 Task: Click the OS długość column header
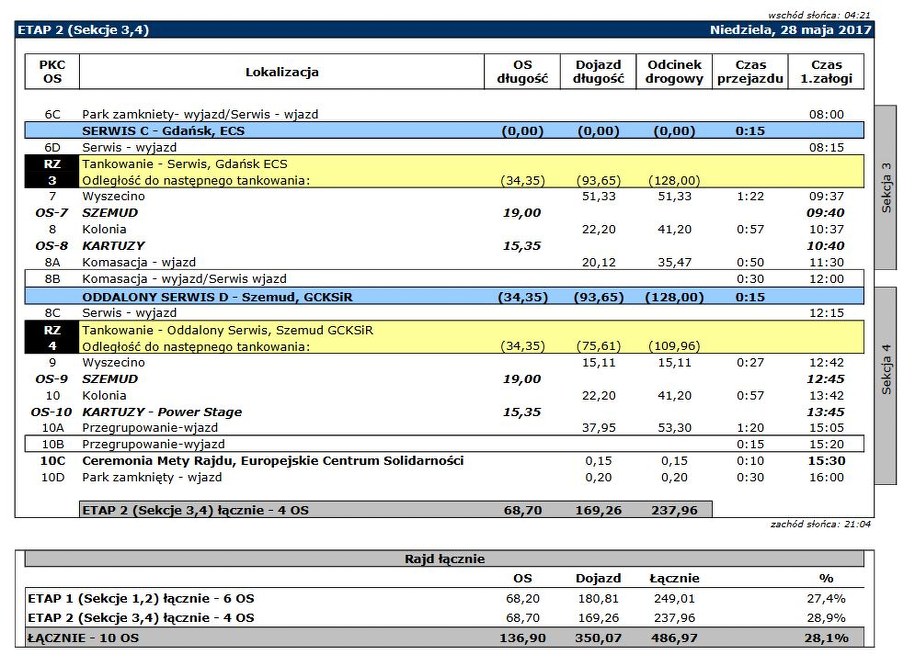tap(521, 72)
